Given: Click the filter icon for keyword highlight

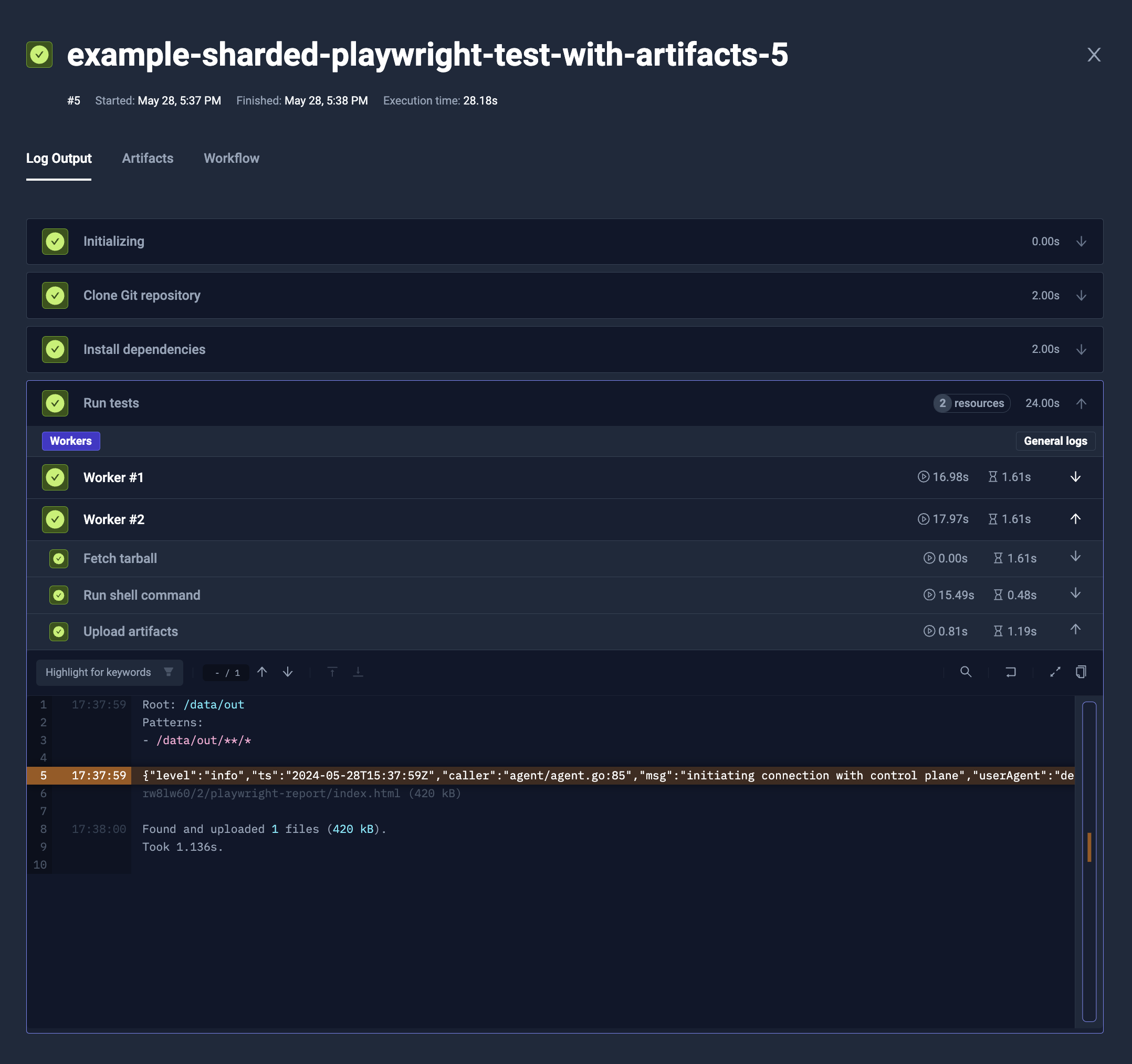Looking at the screenshot, I should point(169,672).
